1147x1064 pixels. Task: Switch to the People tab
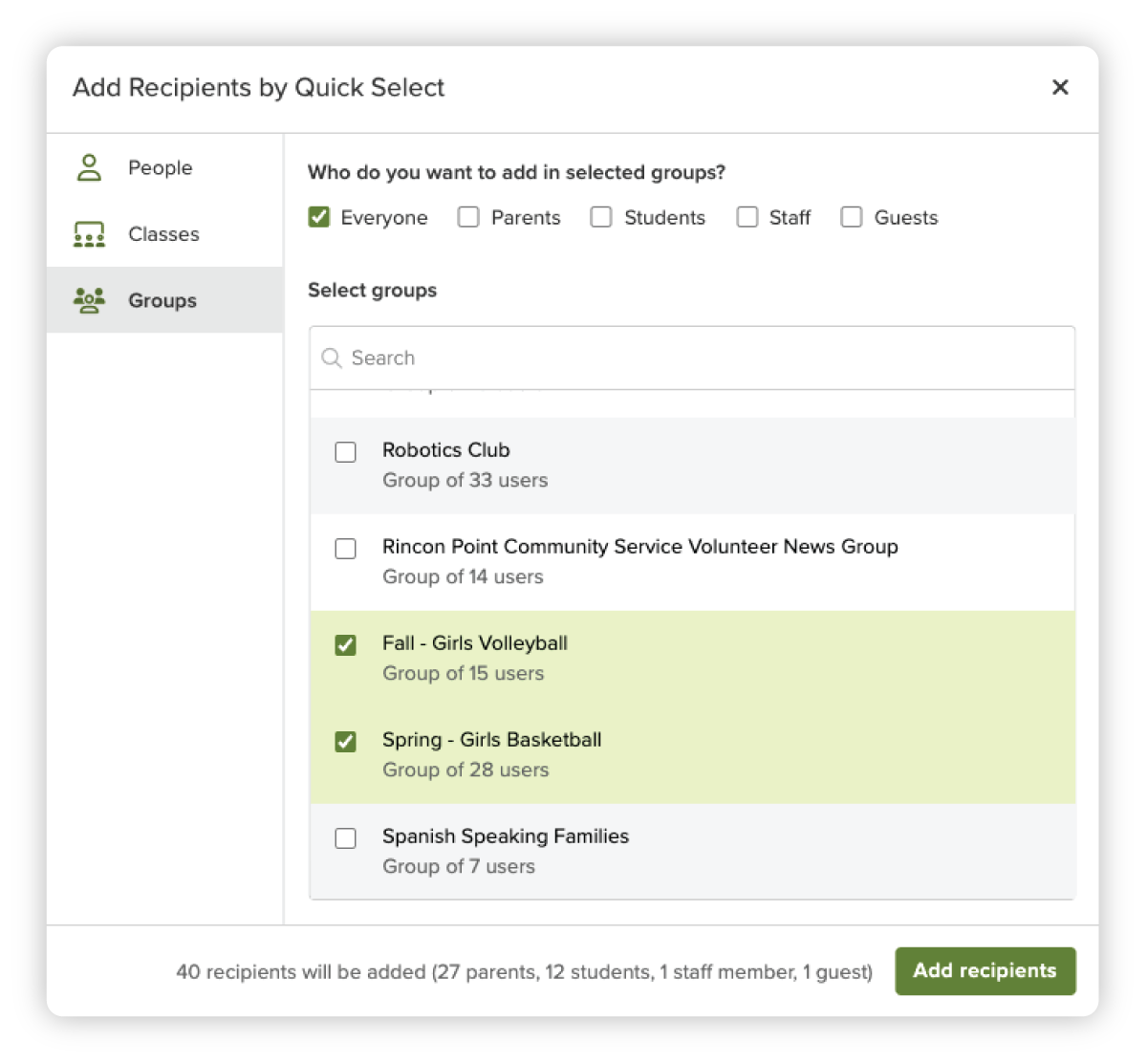coord(160,166)
